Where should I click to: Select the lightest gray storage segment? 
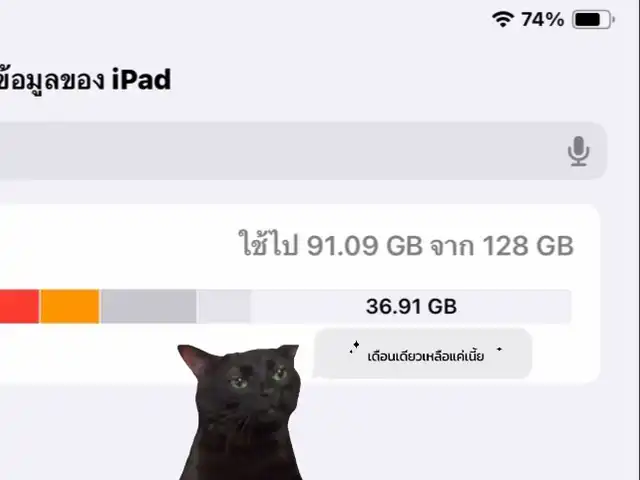point(224,306)
